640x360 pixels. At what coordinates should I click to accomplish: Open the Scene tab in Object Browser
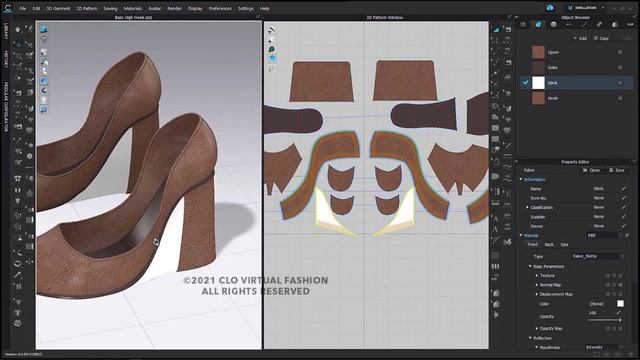click(523, 24)
